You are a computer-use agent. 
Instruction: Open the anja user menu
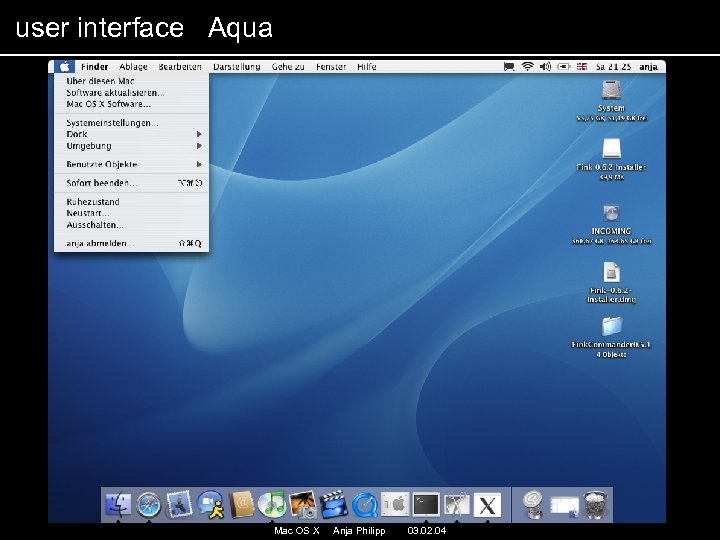(648, 67)
